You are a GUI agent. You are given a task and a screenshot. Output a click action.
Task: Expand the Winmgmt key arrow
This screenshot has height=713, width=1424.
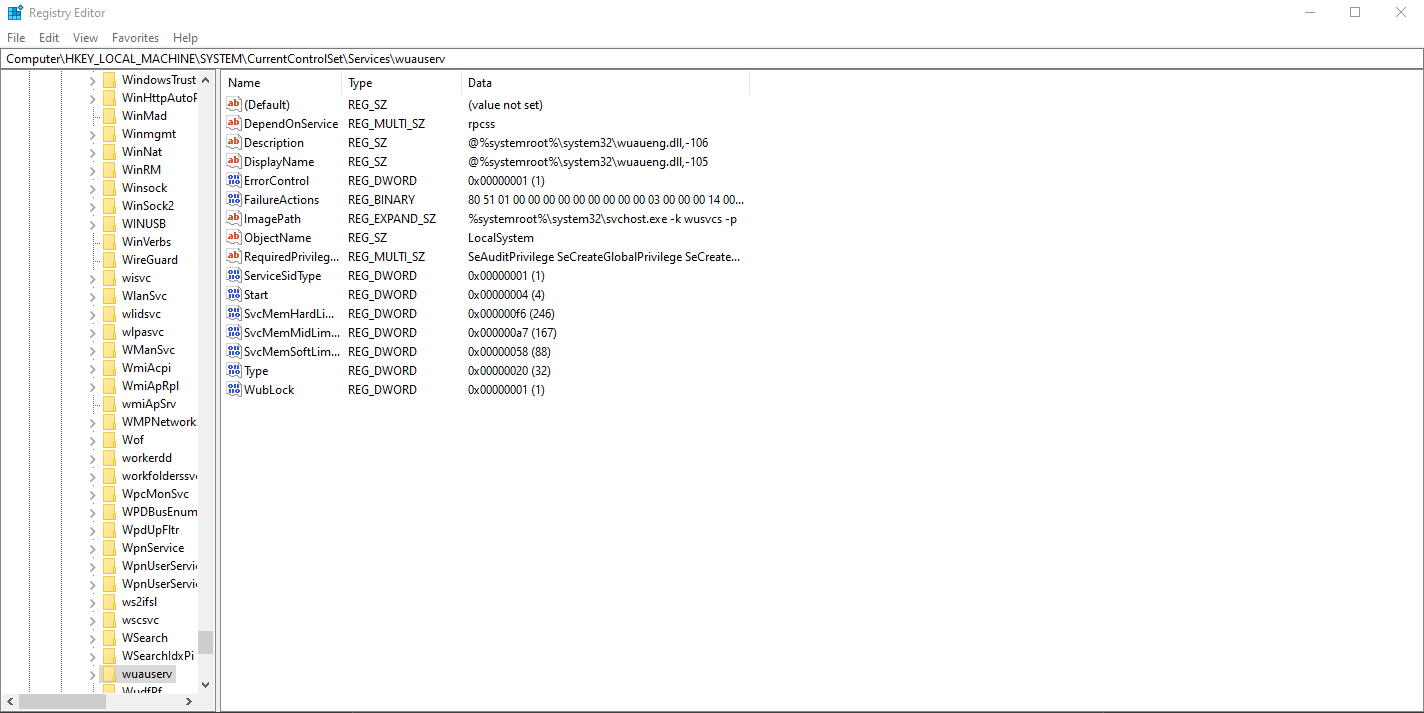pos(92,134)
